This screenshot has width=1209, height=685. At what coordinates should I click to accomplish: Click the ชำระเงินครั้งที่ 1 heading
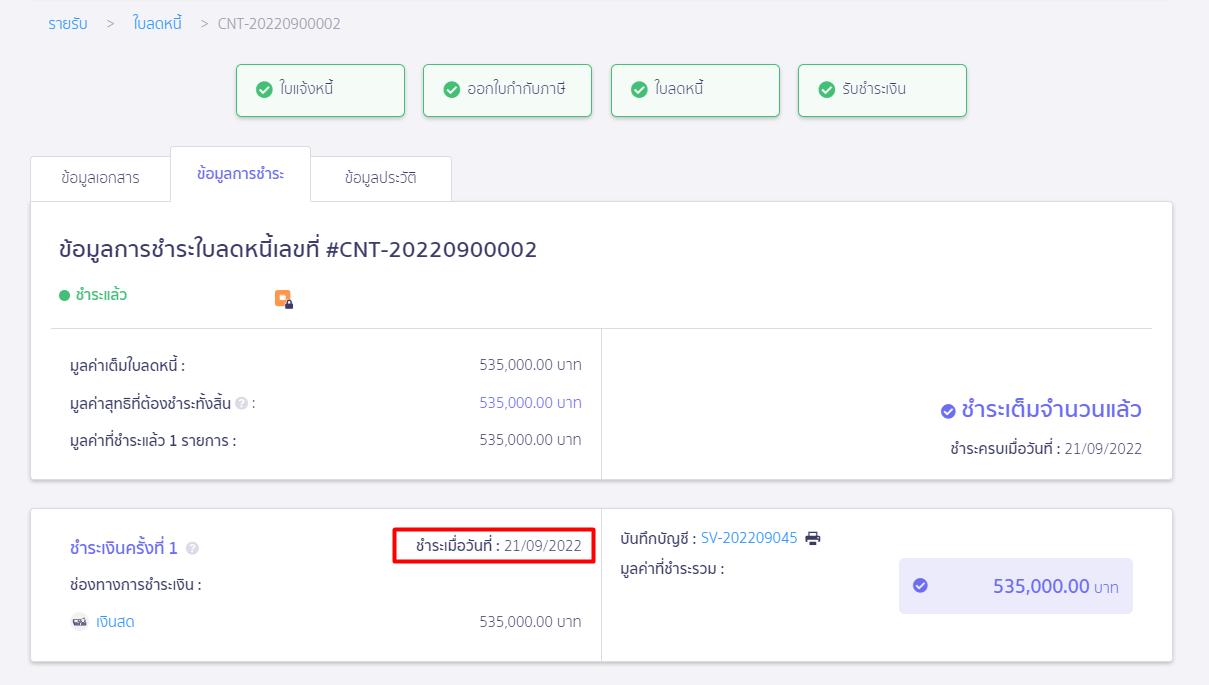[x=124, y=548]
